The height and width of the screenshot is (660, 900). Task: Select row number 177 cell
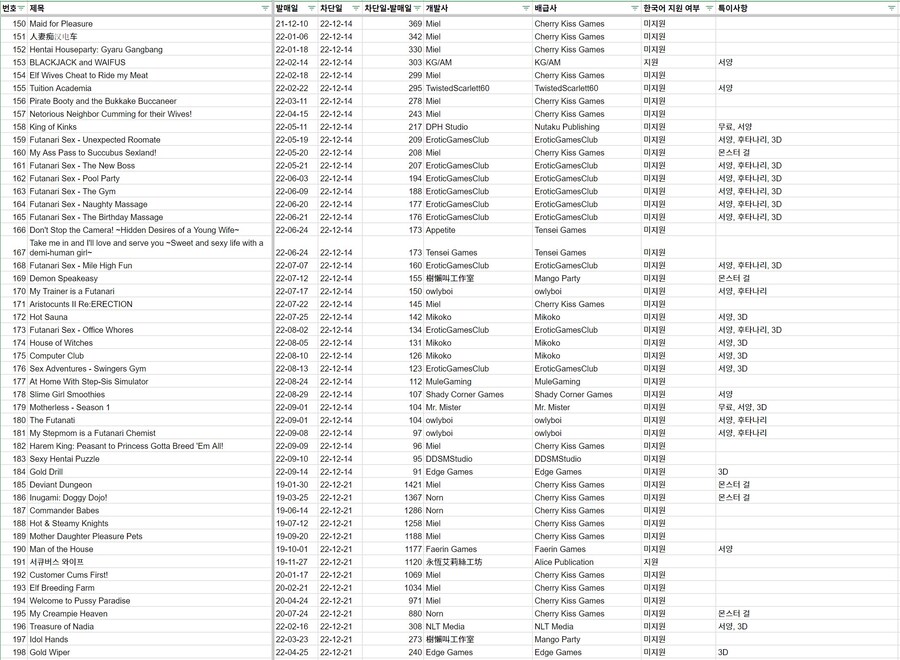[x=14, y=382]
